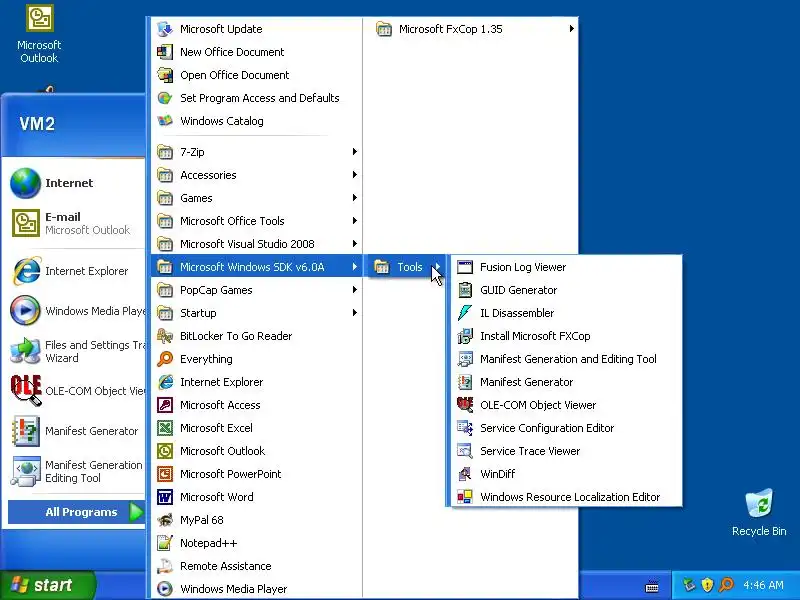Click the BitLocker To Go Reader icon
The height and width of the screenshot is (600, 800).
(x=165, y=336)
